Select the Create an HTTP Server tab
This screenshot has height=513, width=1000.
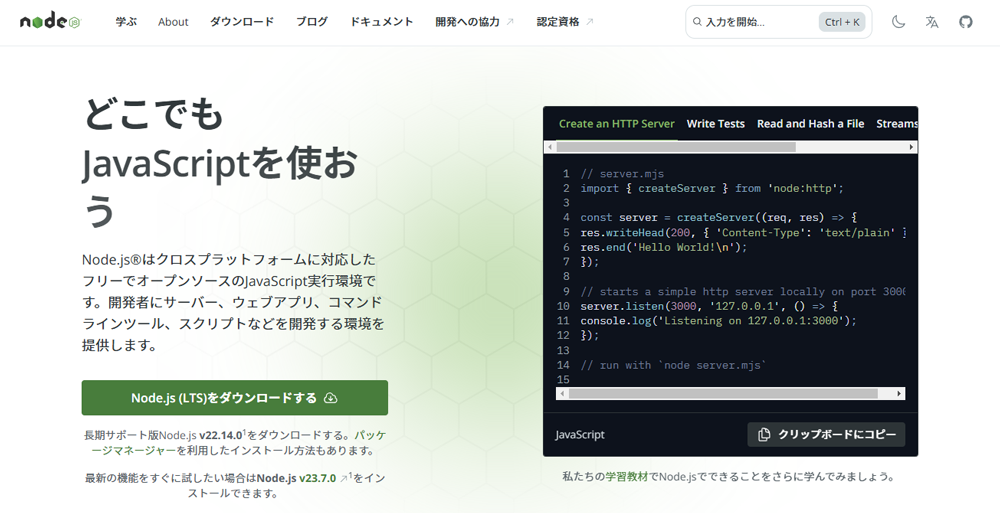(x=616, y=124)
